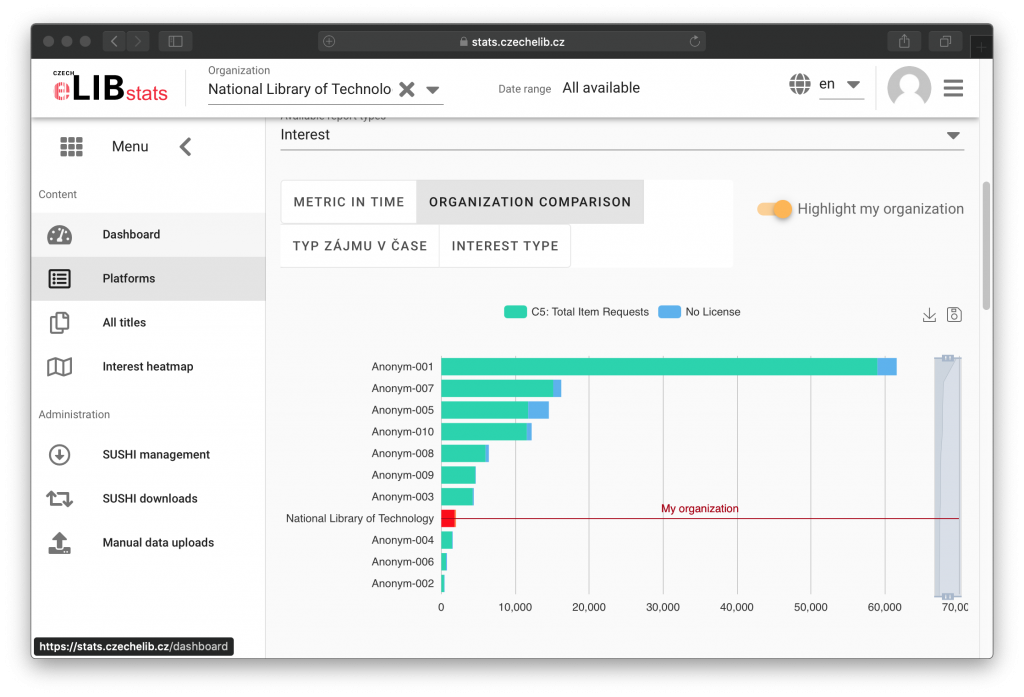1024x697 pixels.
Task: Select the Metric in Time tab
Action: (349, 202)
